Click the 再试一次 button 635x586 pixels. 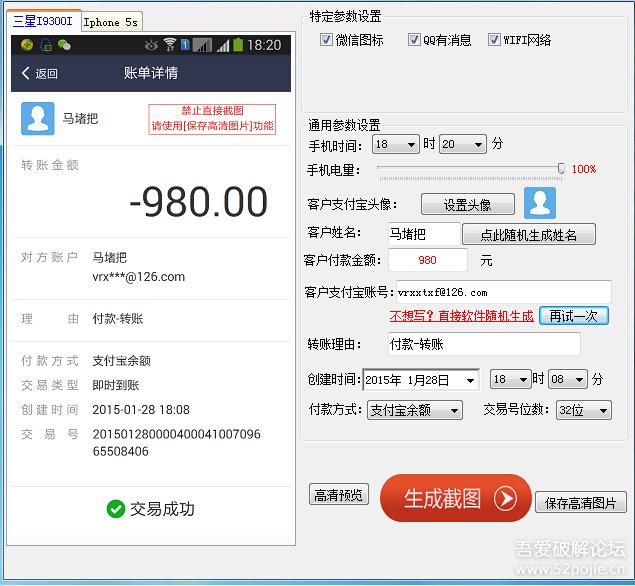573,316
